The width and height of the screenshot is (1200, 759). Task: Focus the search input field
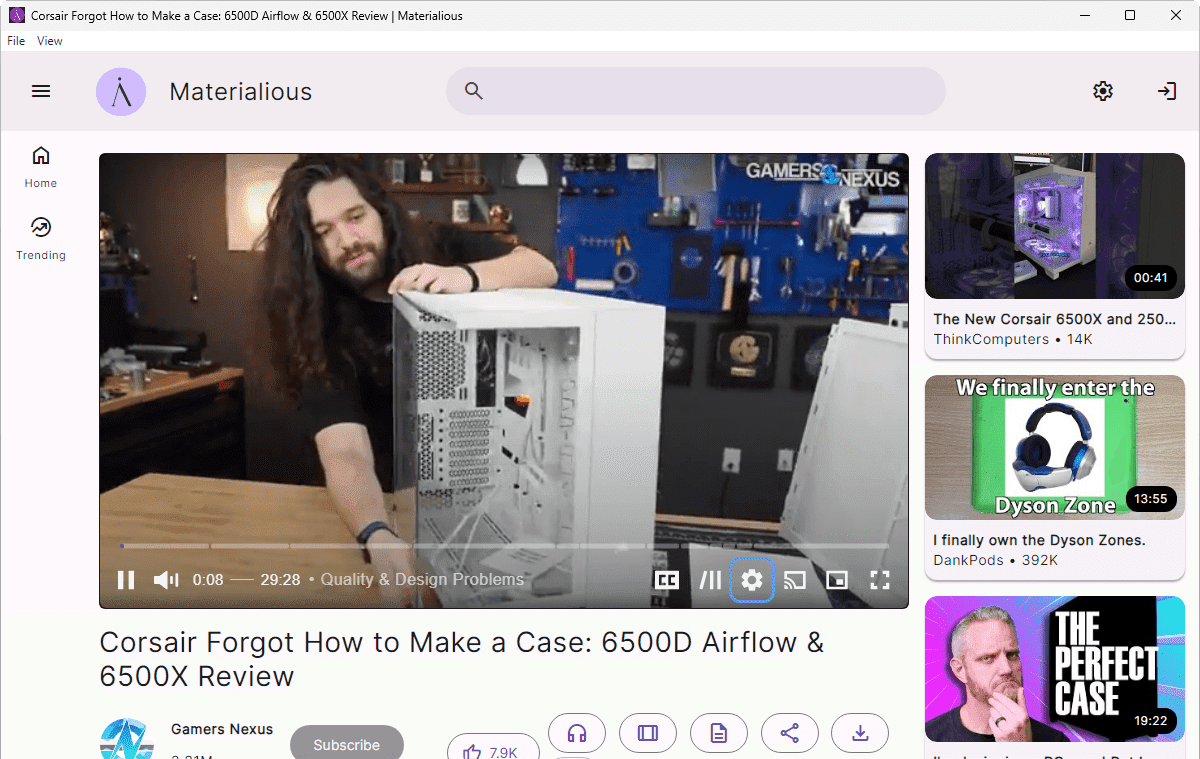coord(696,91)
